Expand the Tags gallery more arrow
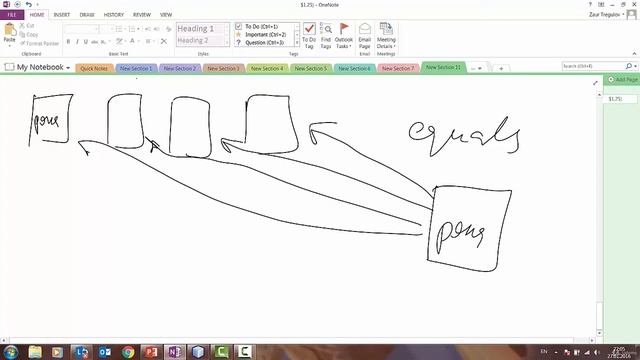 tap(297, 43)
